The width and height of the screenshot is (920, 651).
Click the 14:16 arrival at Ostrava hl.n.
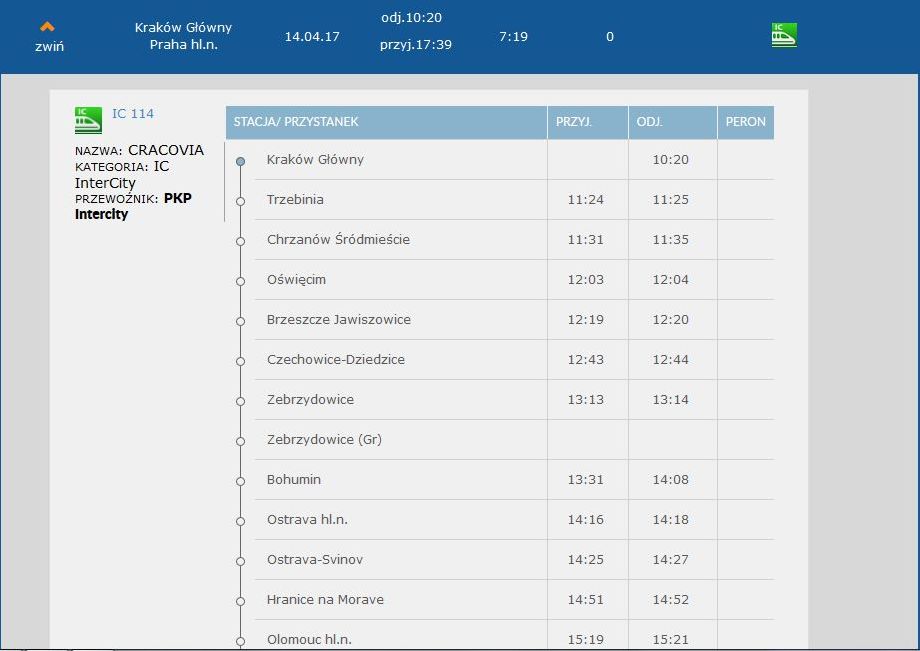586,519
